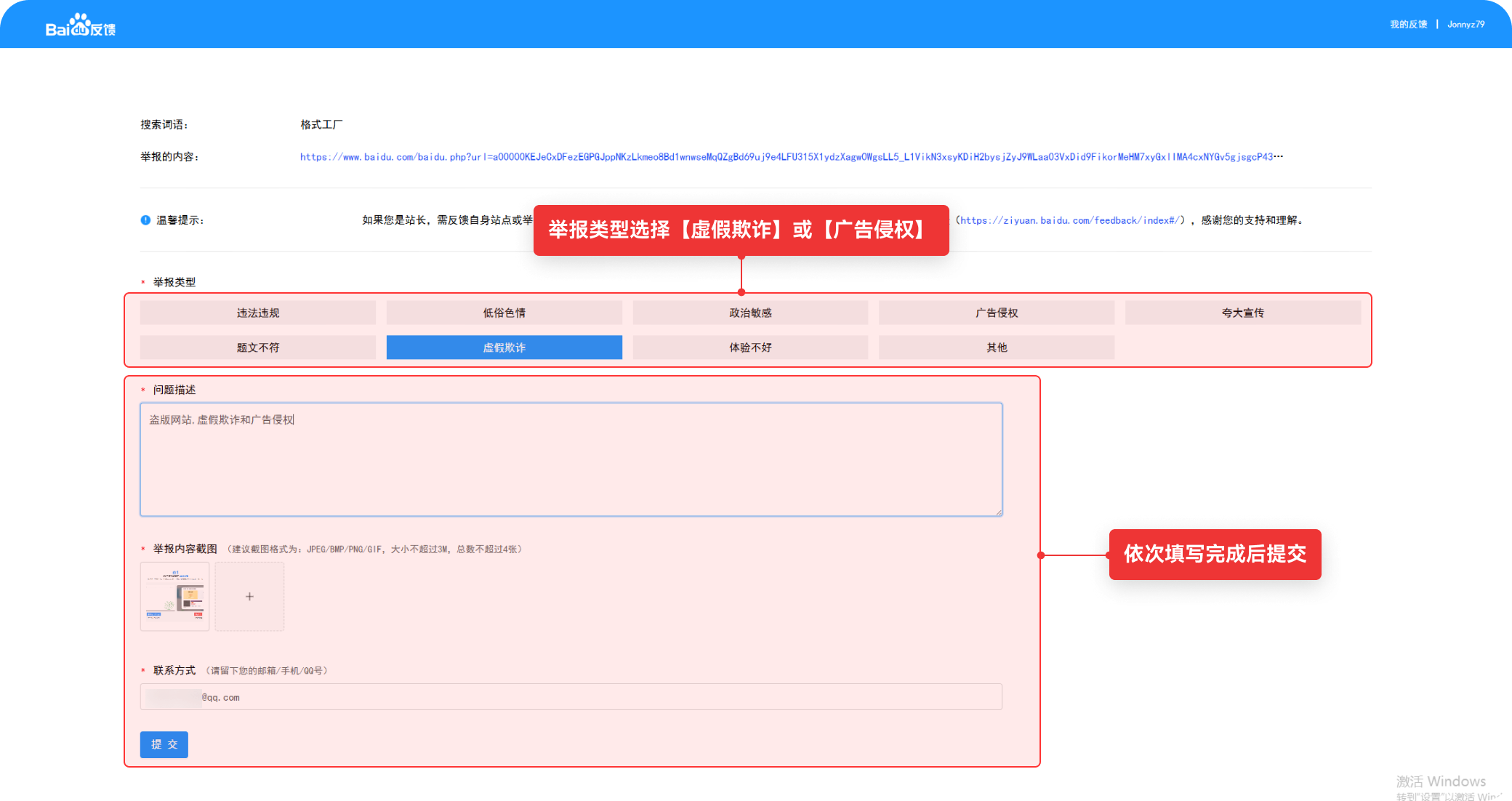1512x801 pixels.
Task: Select the 低俗色情 report type
Action: click(x=504, y=313)
